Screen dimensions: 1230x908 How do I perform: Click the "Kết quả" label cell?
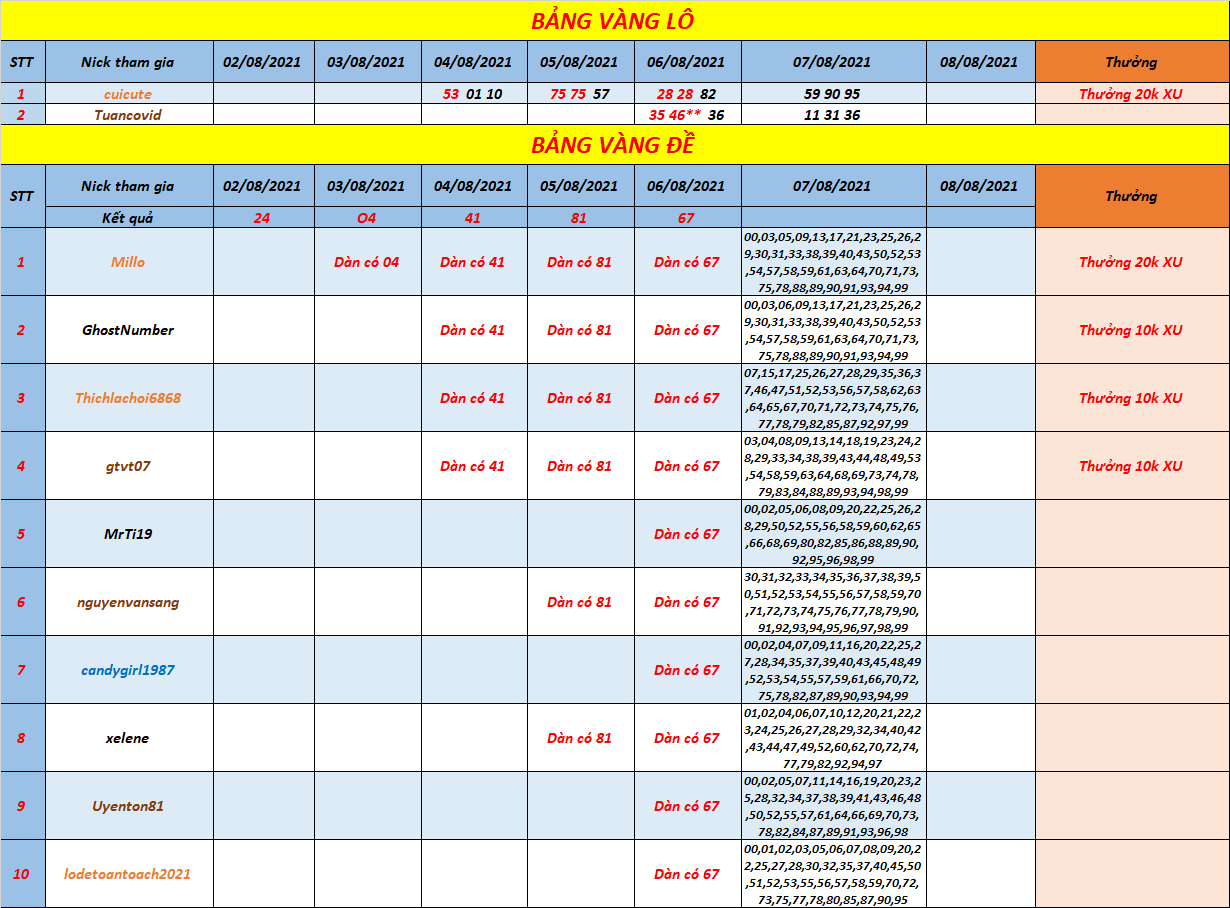coord(128,218)
